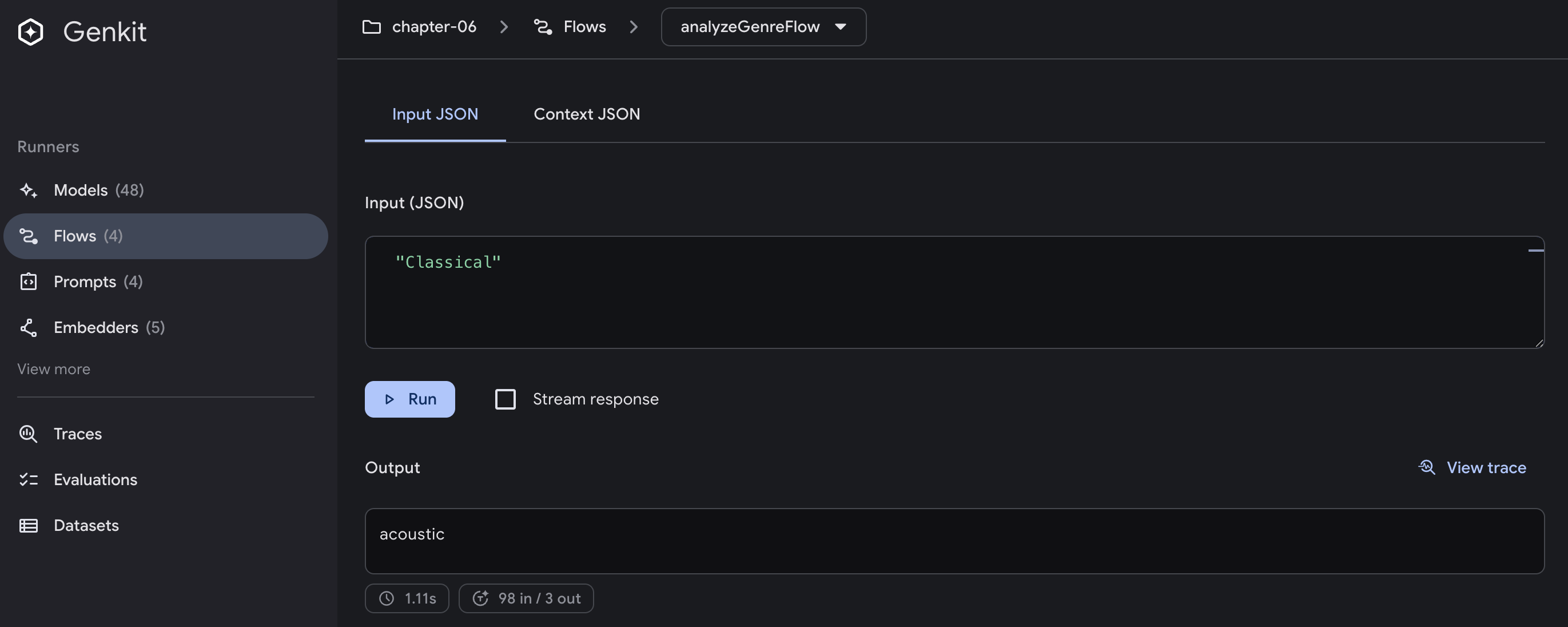Screen dimensions: 1568x627
Task: Click the dropdown arrow beside analyzeGenreFlow
Action: pyautogui.click(x=841, y=27)
